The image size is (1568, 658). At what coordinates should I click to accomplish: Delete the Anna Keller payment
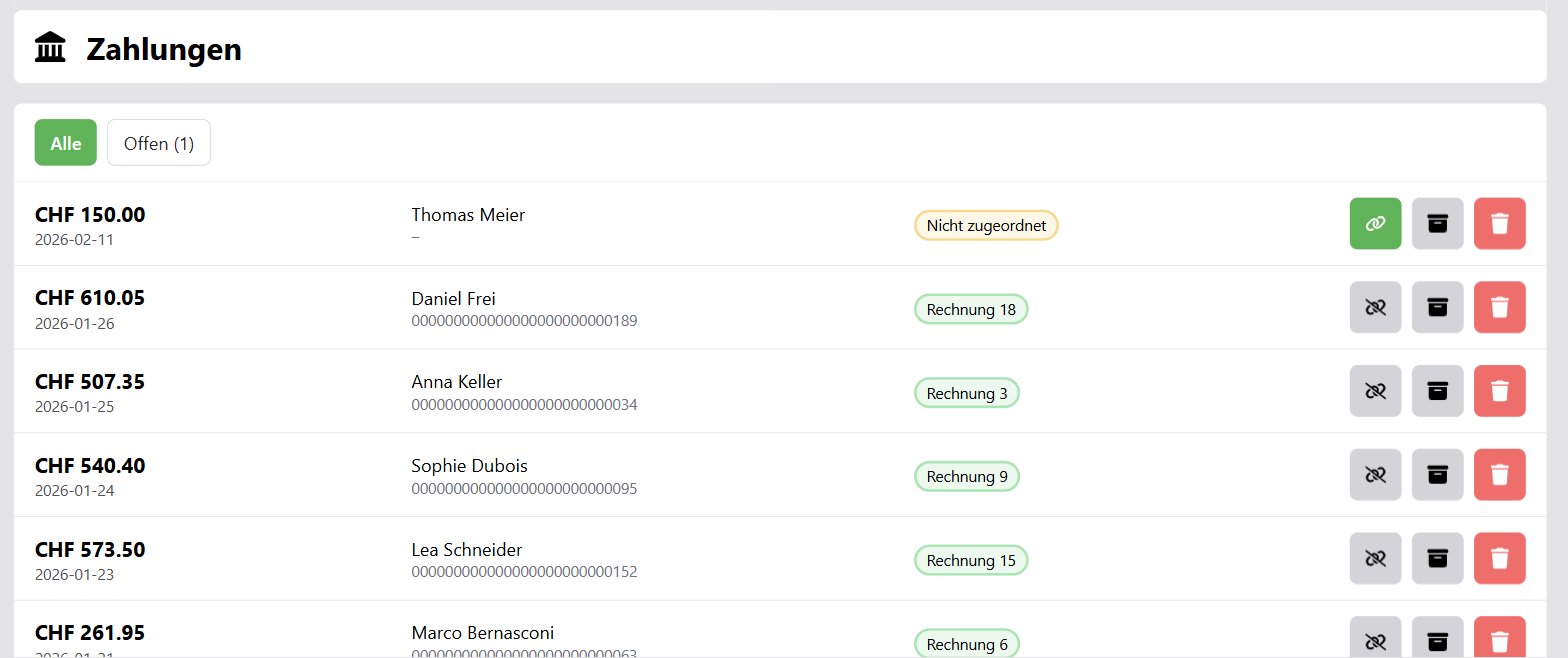tap(1499, 391)
